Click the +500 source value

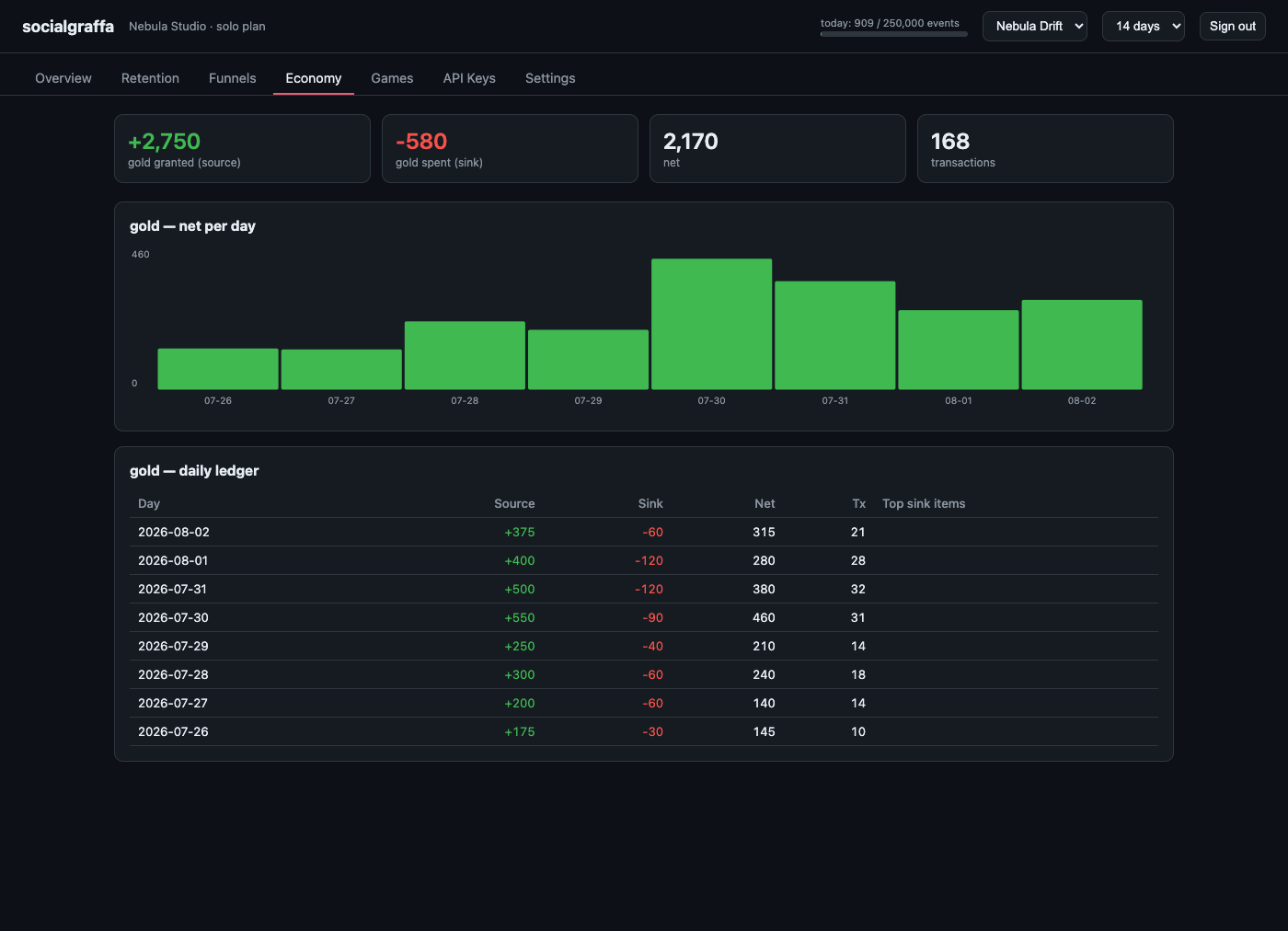pyautogui.click(x=520, y=589)
